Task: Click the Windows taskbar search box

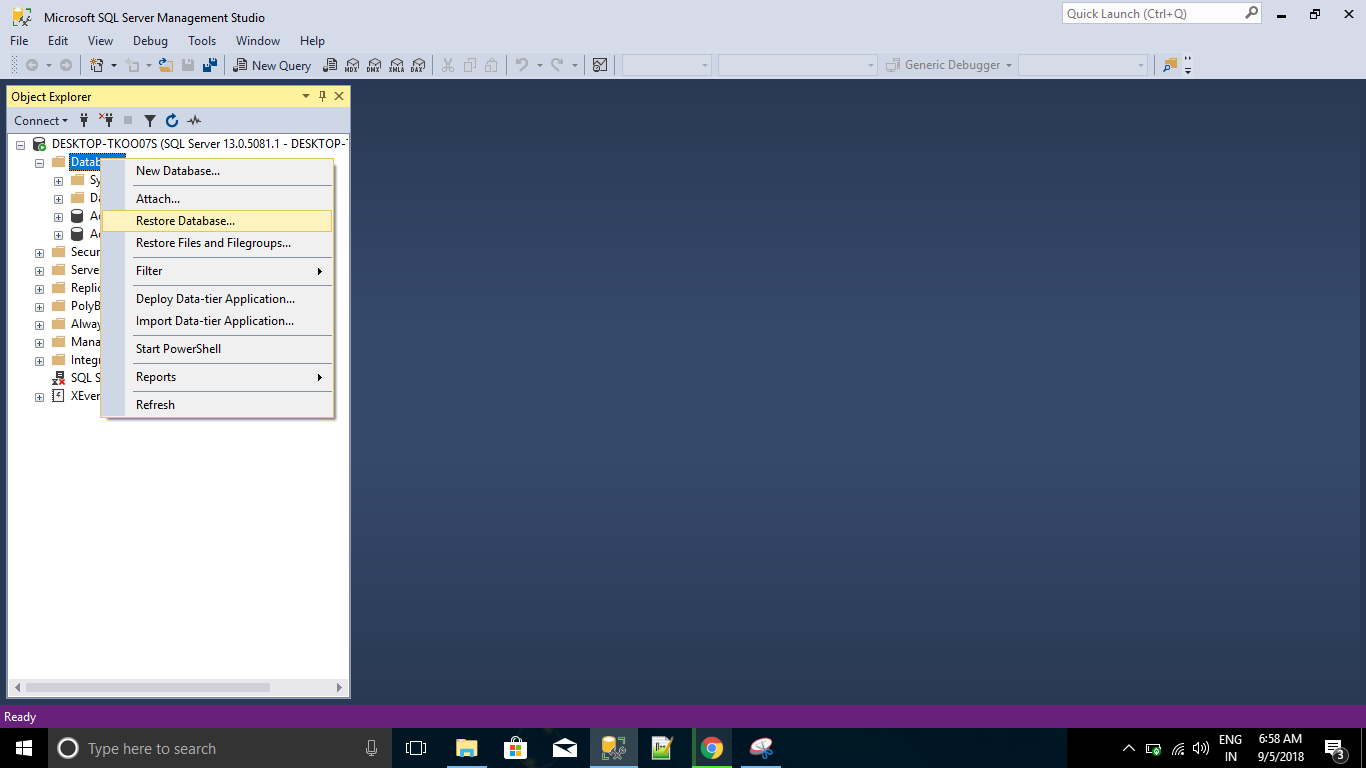Action: pos(221,748)
